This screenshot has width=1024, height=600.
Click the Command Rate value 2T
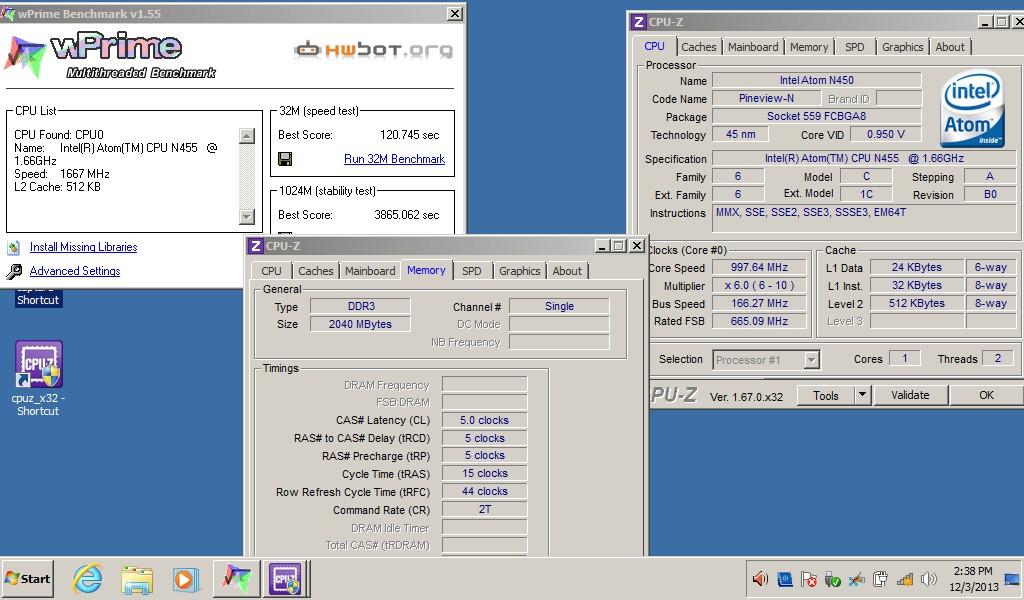tap(484, 509)
